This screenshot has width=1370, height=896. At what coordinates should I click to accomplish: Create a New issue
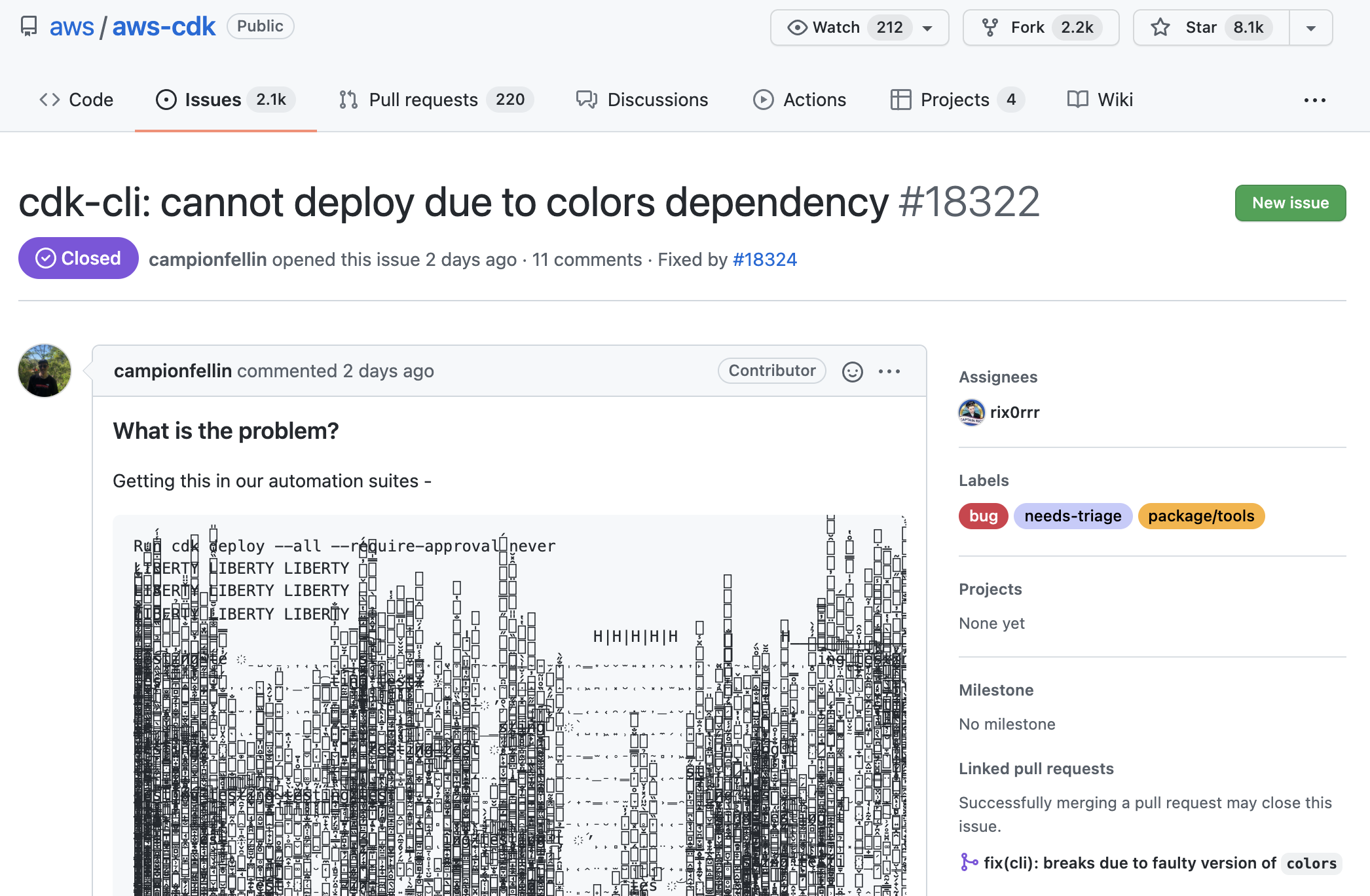pyautogui.click(x=1289, y=203)
